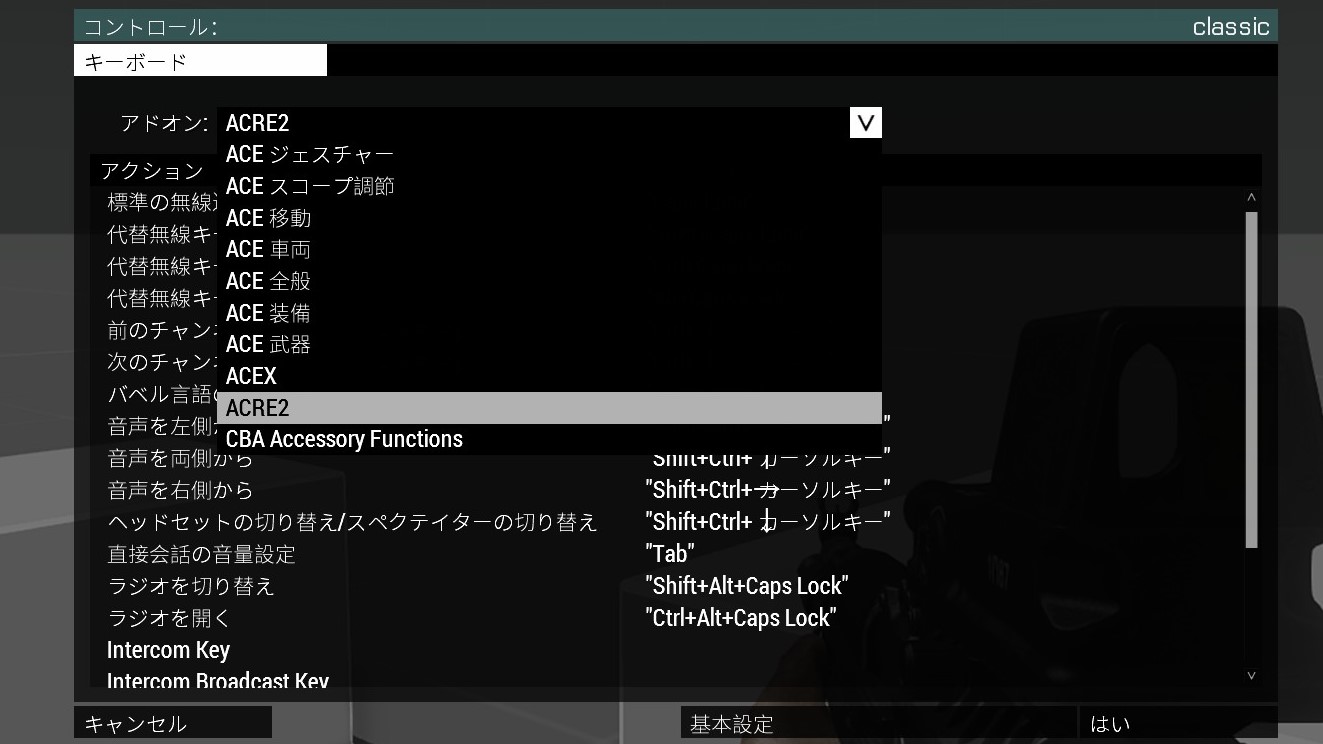The height and width of the screenshot is (744, 1323).
Task: Select ACE 武器 addon entry
Action: 549,345
